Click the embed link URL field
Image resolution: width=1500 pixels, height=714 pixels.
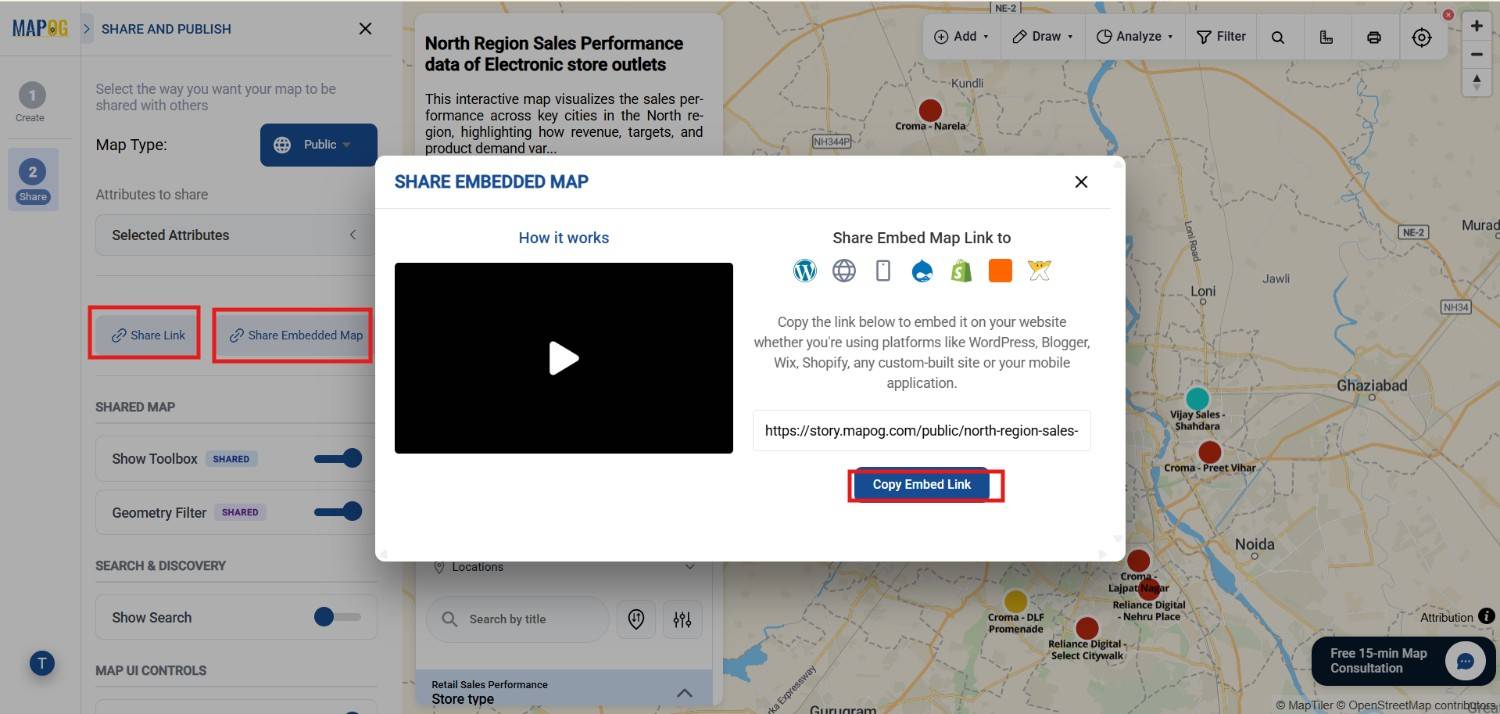(x=922, y=431)
